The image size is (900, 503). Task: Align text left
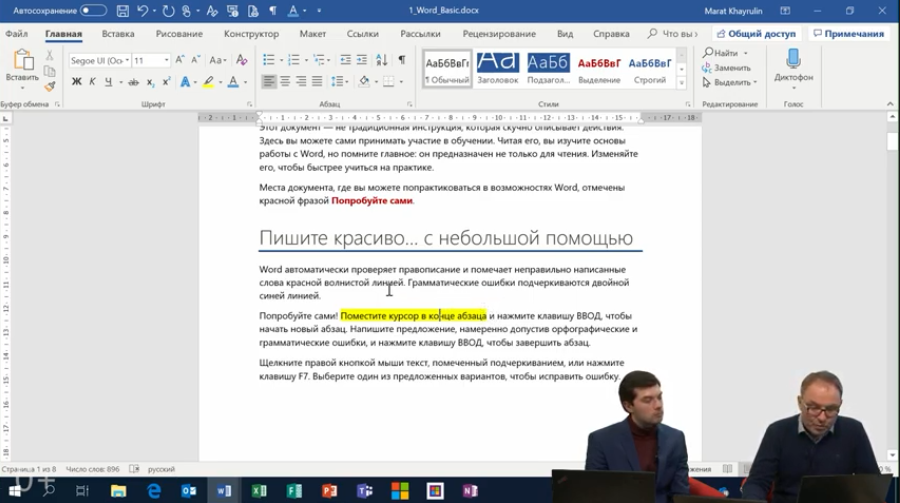pos(269,82)
